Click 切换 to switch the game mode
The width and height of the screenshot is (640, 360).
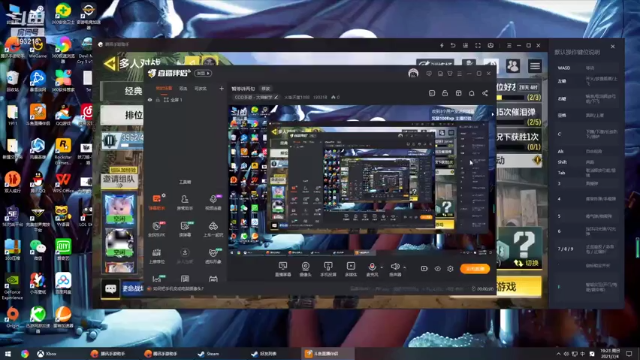(x=527, y=263)
